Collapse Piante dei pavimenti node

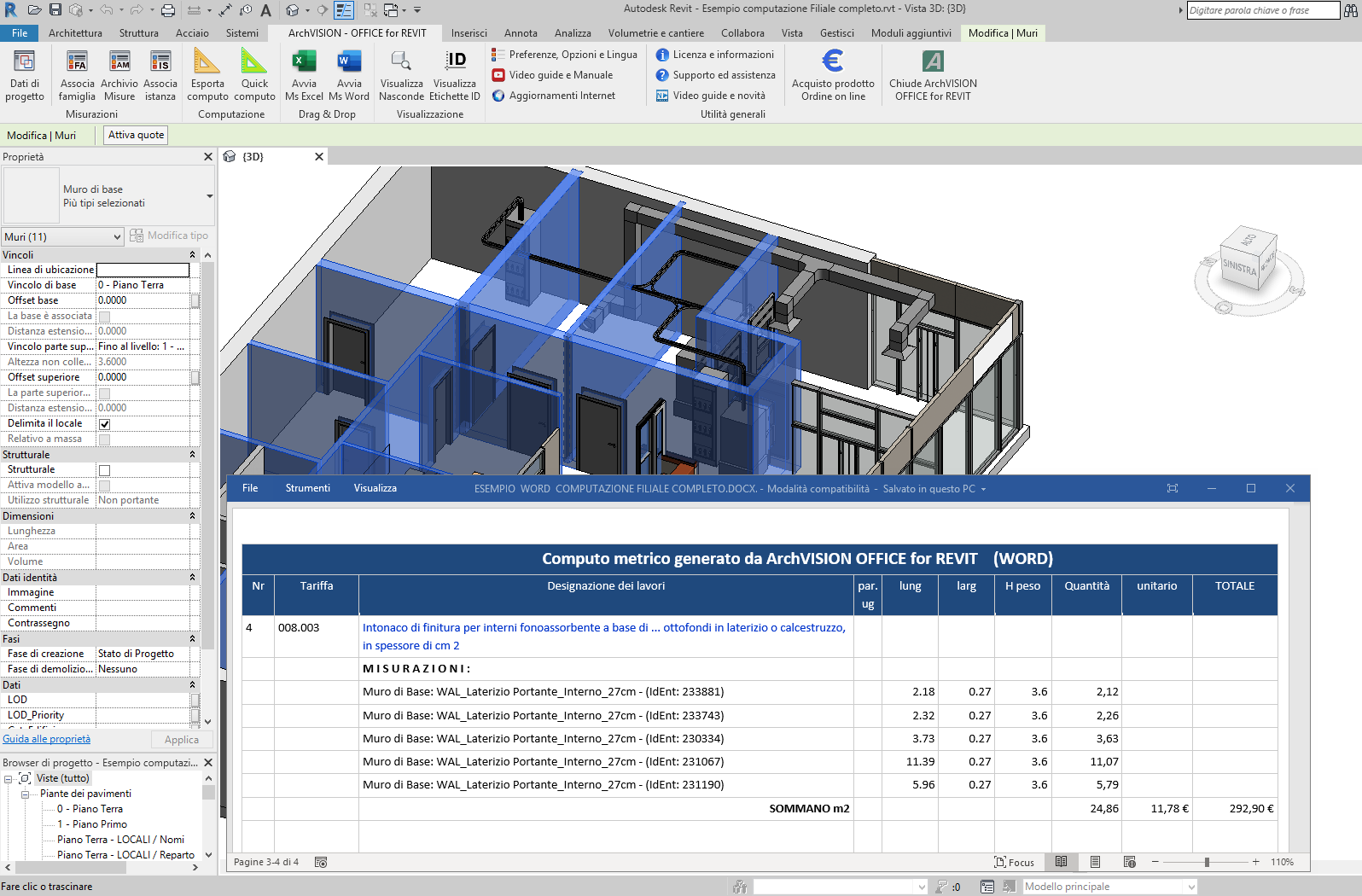click(x=25, y=794)
